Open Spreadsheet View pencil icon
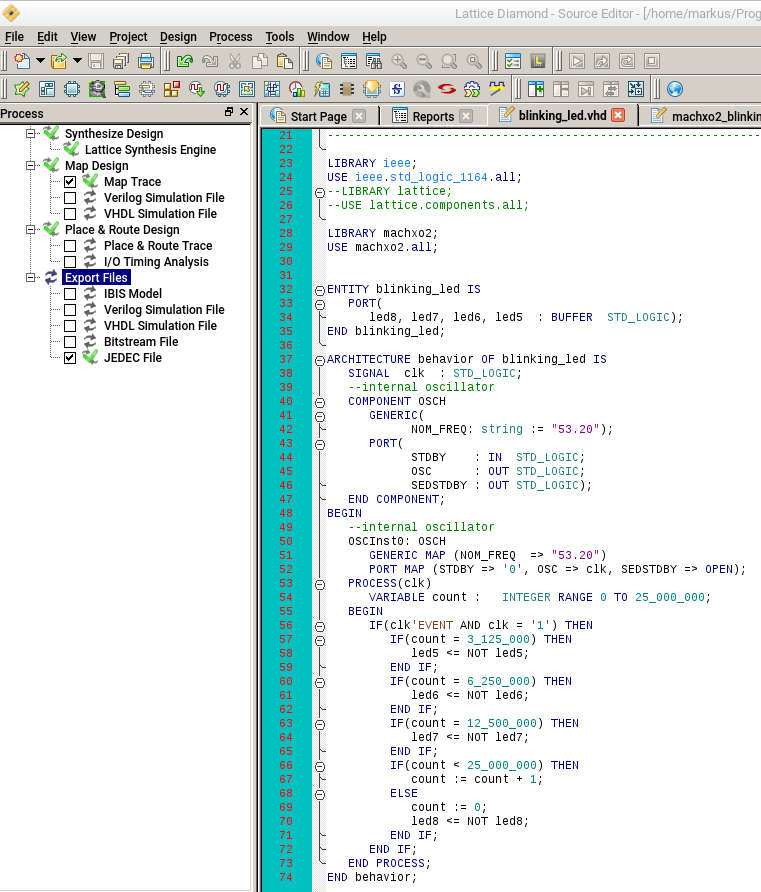 [x=22, y=89]
